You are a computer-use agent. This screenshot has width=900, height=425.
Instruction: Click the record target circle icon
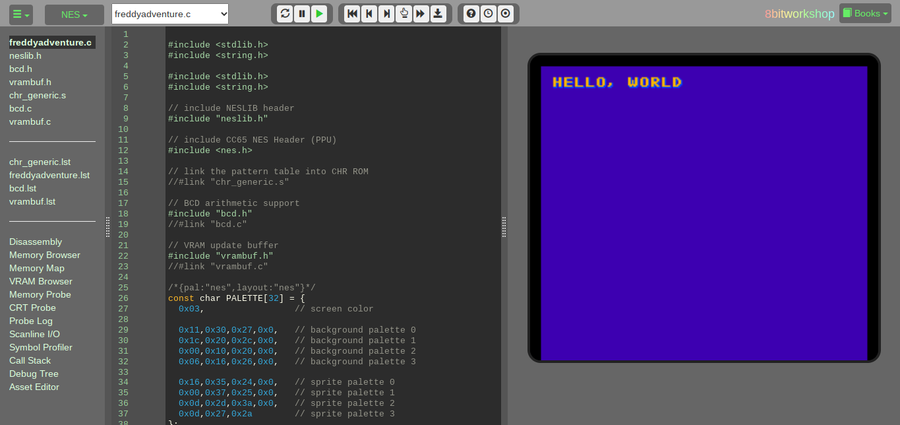tap(505, 14)
